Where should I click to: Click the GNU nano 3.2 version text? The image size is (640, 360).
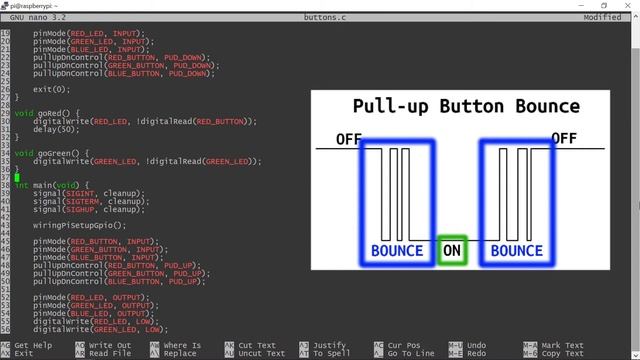tap(38, 17)
